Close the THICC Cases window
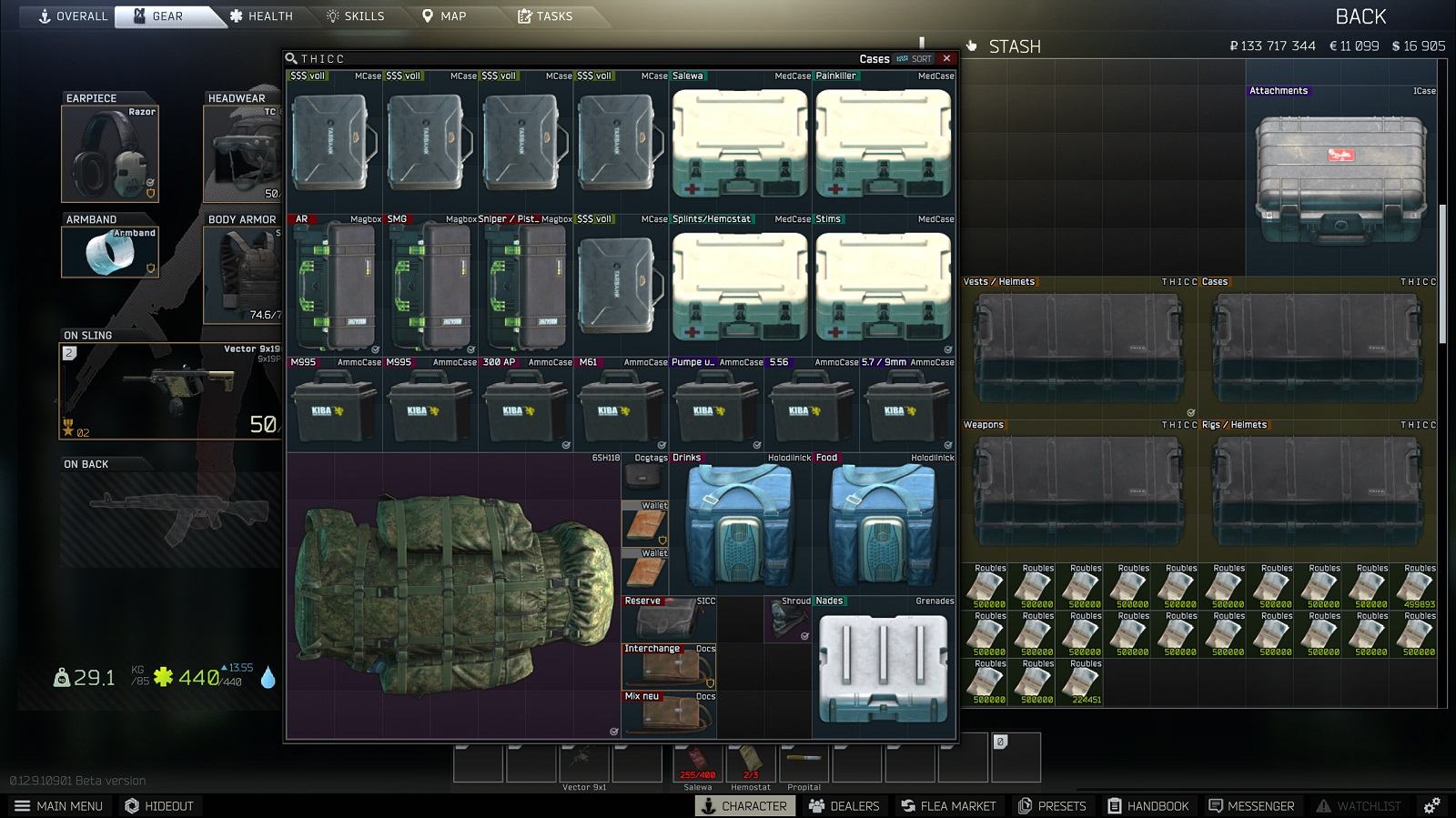This screenshot has width=1456, height=818. [946, 58]
